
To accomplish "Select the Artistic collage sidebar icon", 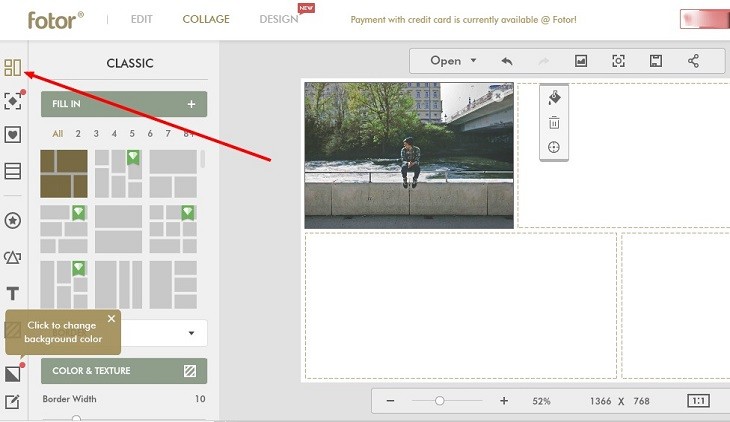I will (13, 101).
